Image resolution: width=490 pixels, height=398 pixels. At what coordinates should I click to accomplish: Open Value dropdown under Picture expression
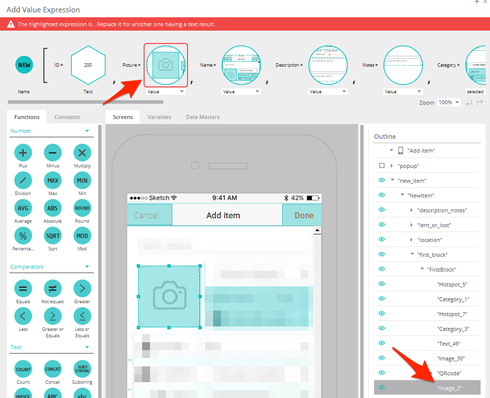[x=165, y=92]
